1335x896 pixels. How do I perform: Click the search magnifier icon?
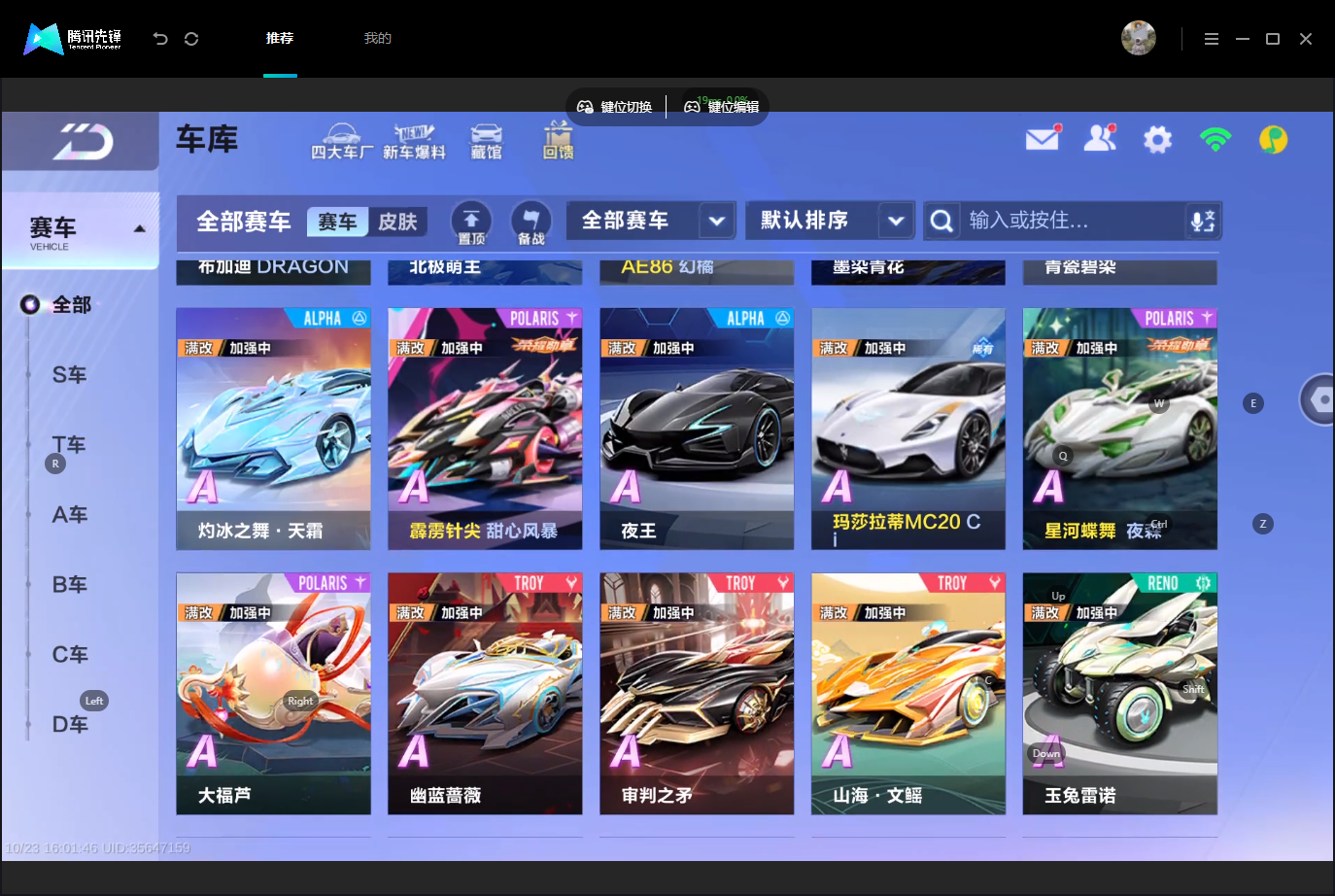[x=941, y=221]
